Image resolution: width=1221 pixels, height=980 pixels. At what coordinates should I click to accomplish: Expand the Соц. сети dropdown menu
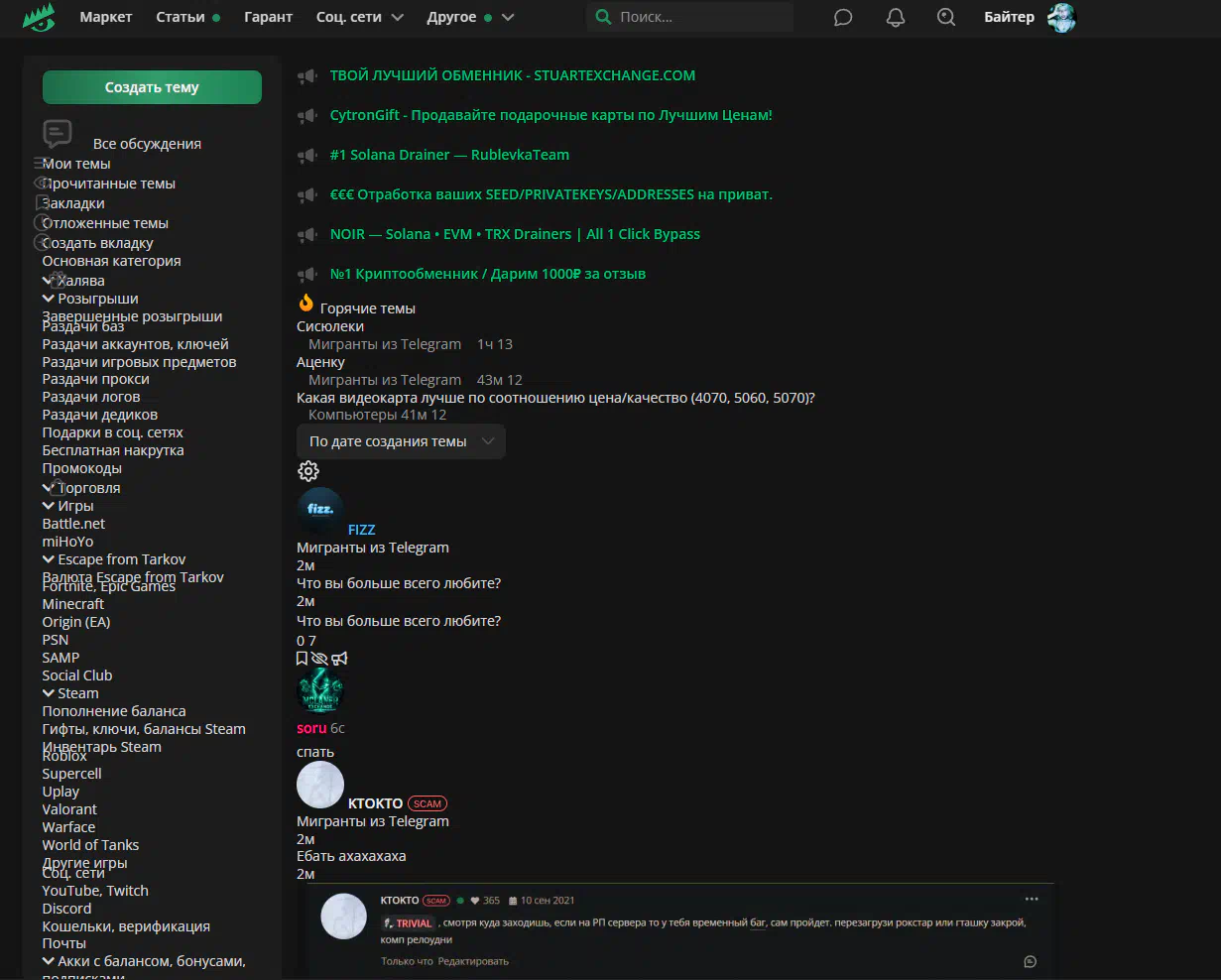click(360, 17)
